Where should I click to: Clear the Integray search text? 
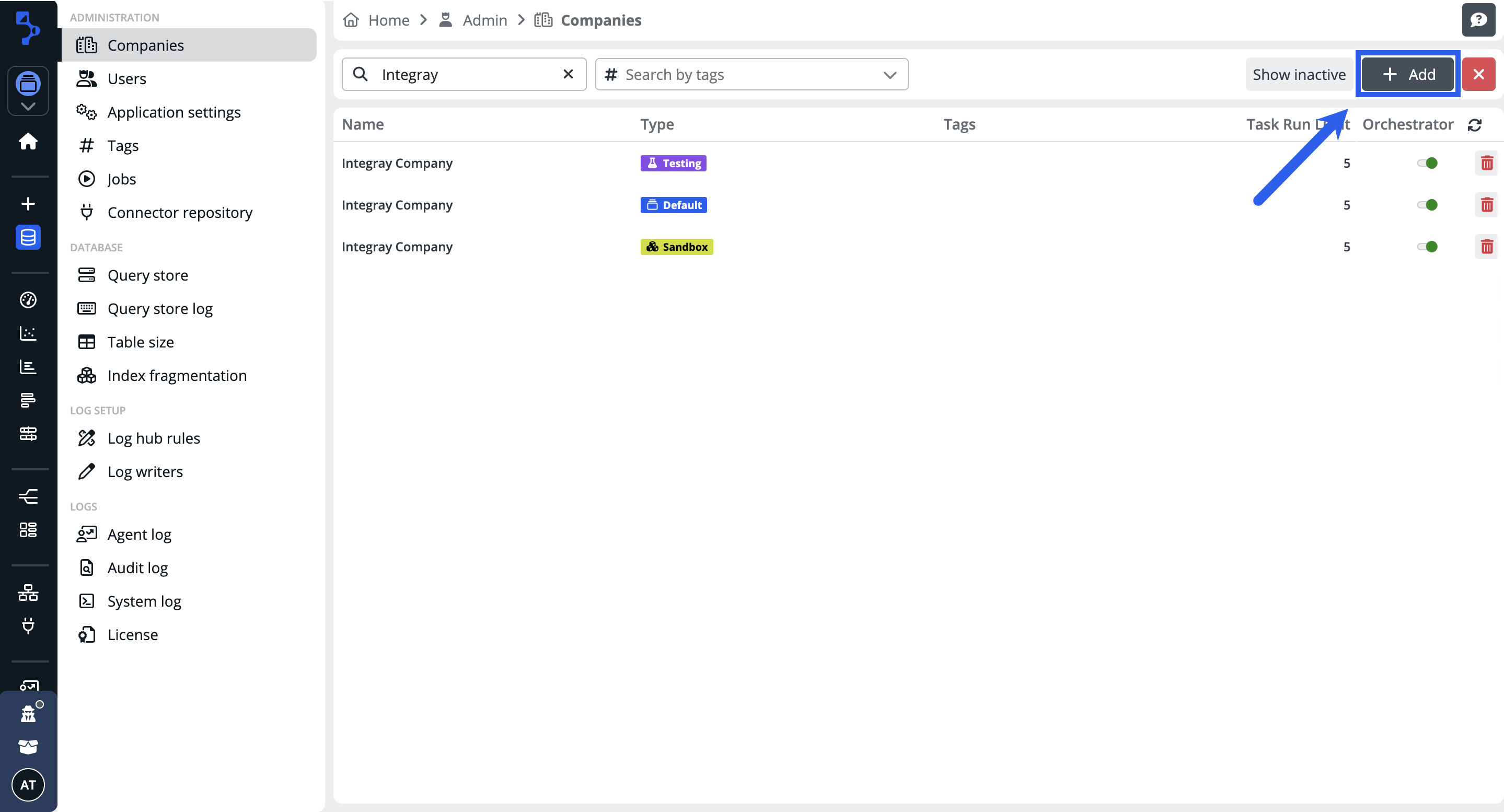point(568,74)
